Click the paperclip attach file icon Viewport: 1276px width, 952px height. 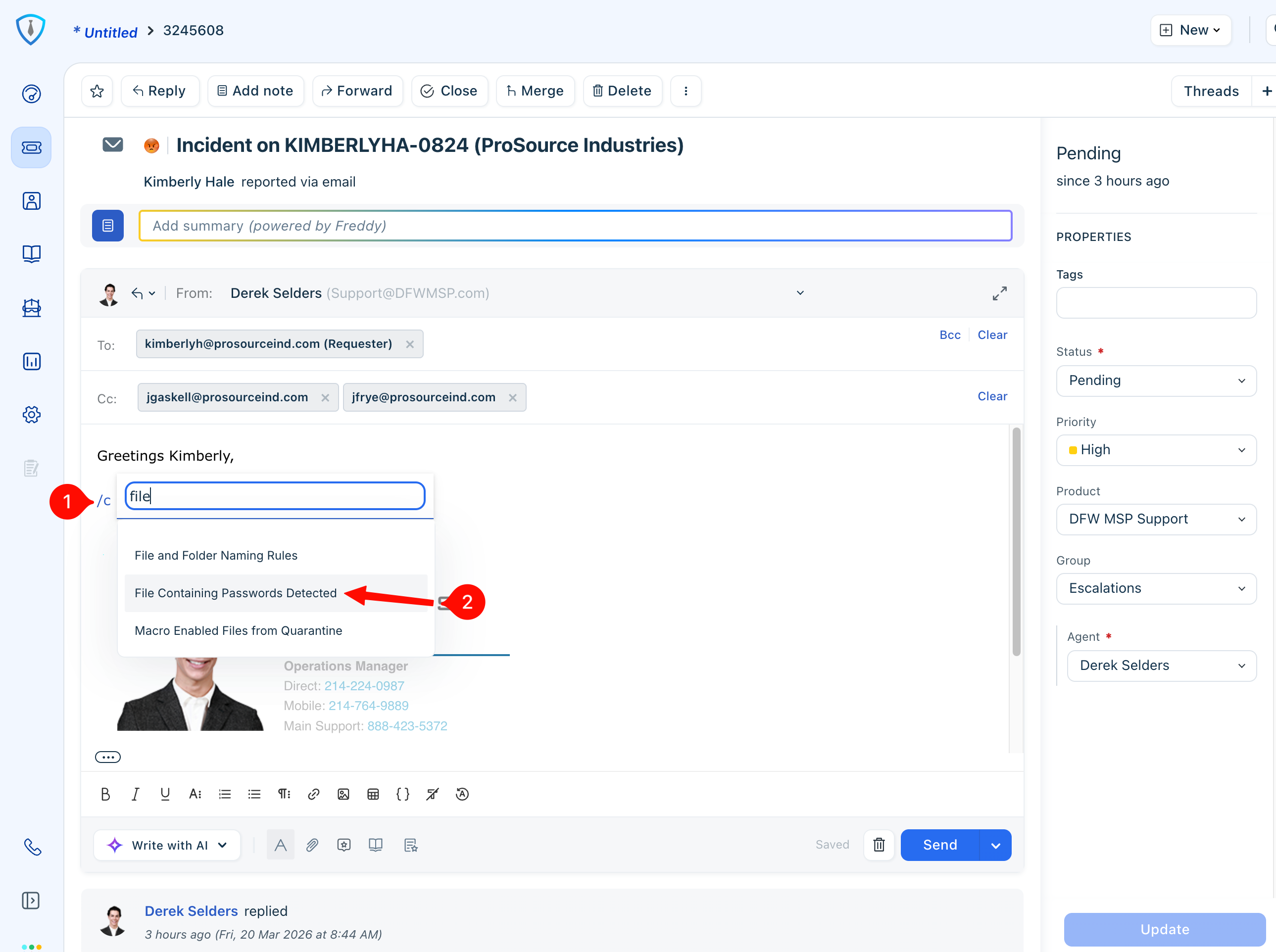(x=312, y=845)
